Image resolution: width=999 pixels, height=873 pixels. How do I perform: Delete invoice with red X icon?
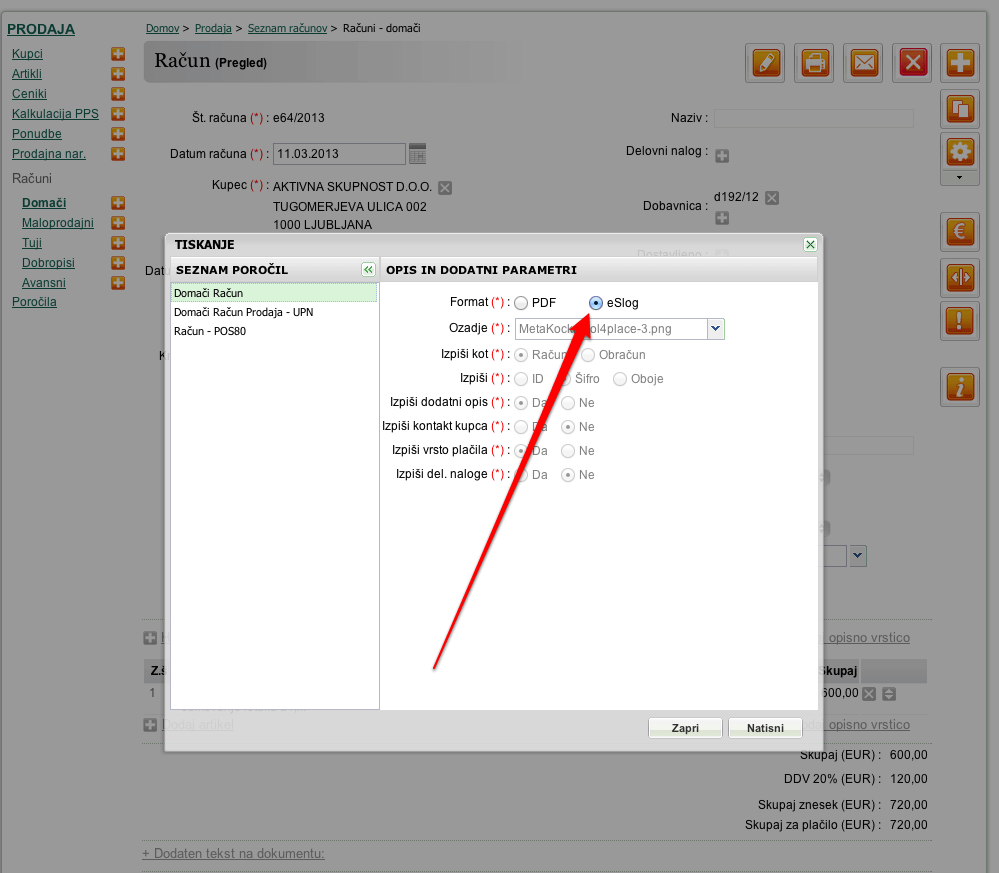pyautogui.click(x=913, y=63)
